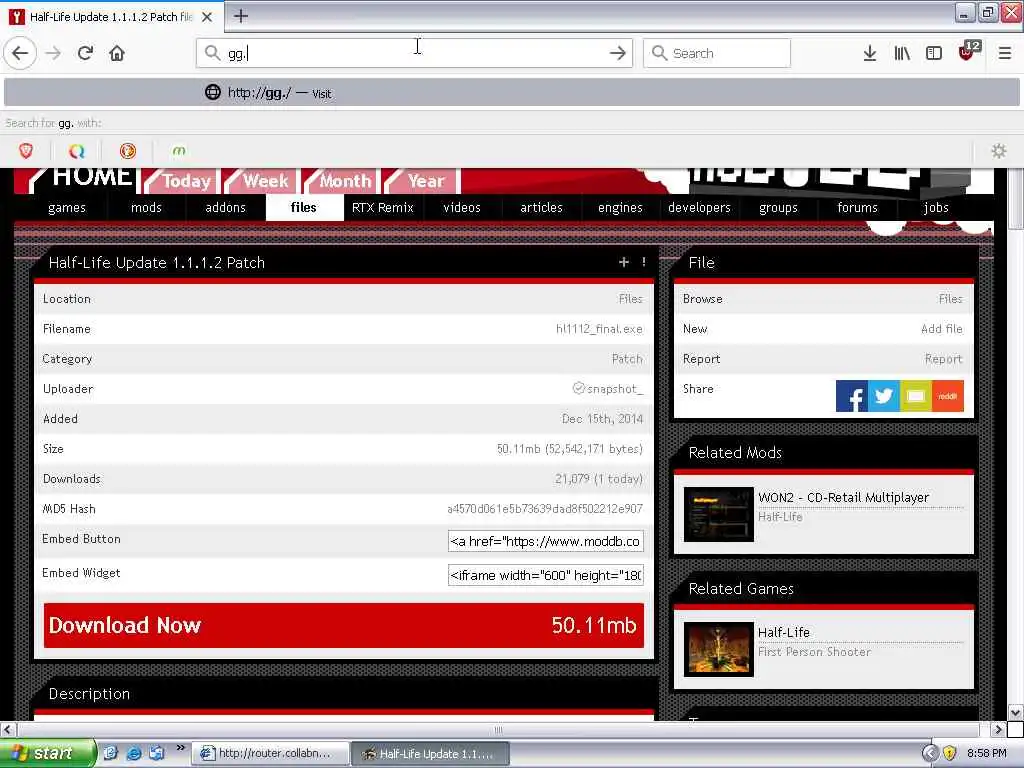Viewport: 1024px width, 768px height.
Task: Visit the http://gg./ suggestion
Action: [511, 93]
